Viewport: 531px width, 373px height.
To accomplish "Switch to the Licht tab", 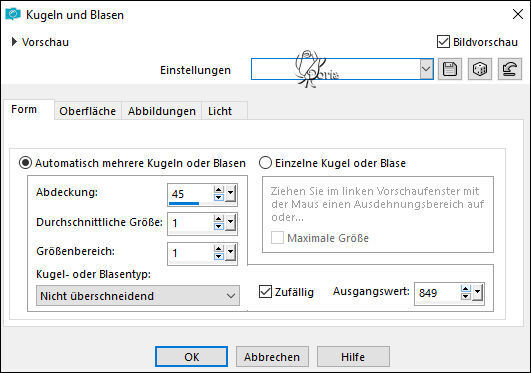I will [x=220, y=111].
